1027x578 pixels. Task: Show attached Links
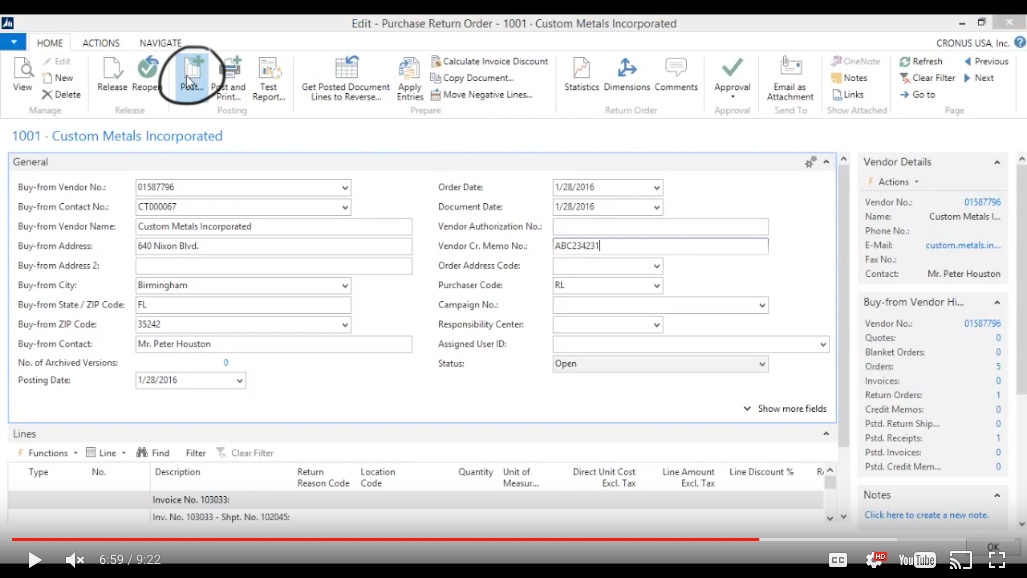(848, 94)
